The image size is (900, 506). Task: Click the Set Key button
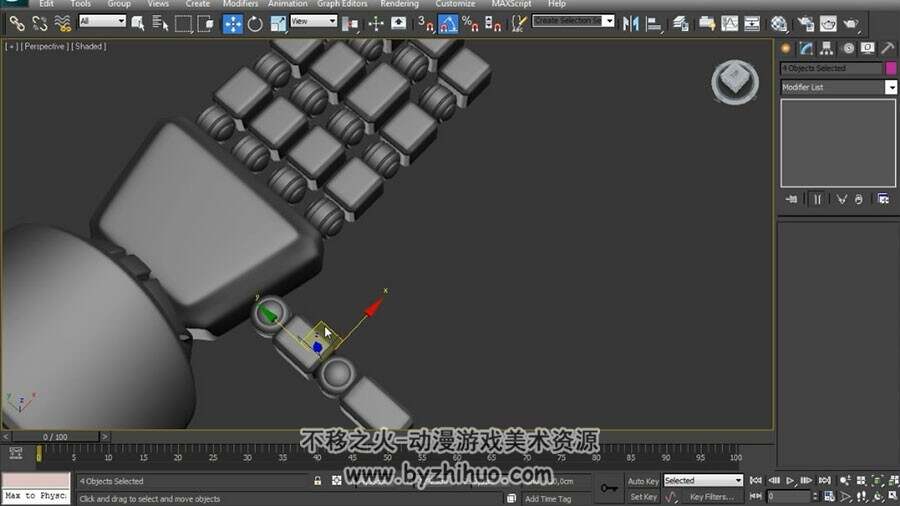coord(643,497)
